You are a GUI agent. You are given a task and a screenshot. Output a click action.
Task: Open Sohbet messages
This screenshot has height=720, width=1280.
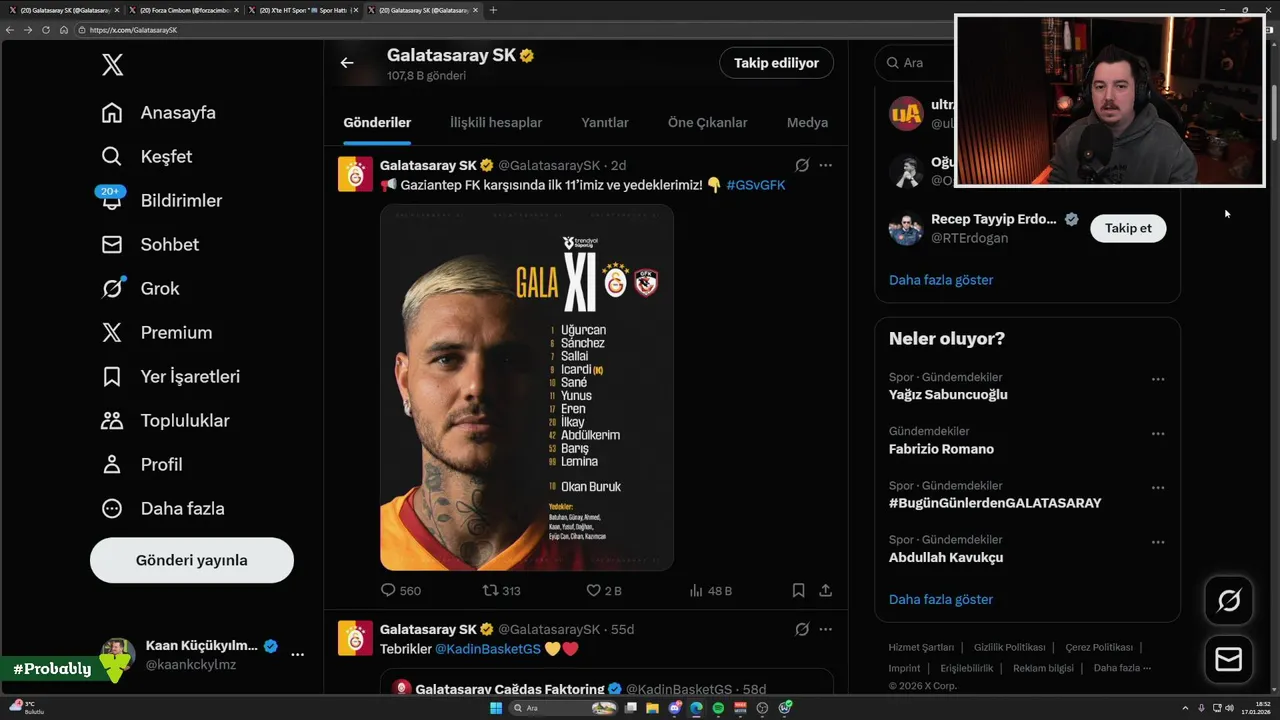tap(150, 245)
